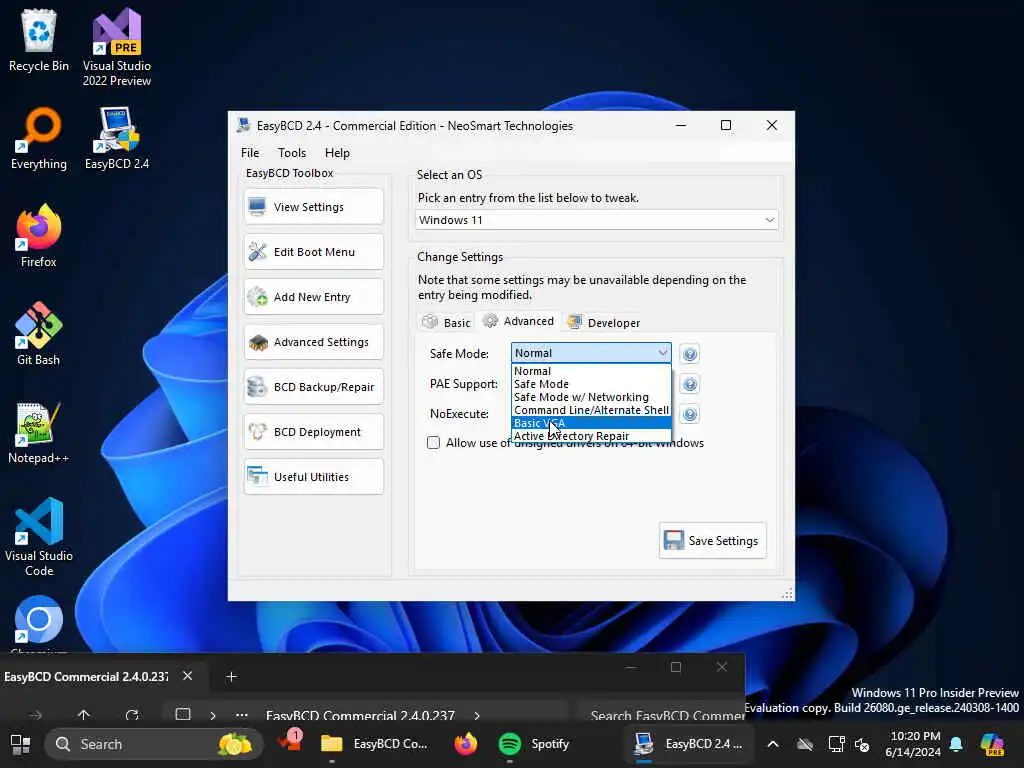Click the up arrow in Explorer window
1024x768 pixels.
tap(84, 715)
